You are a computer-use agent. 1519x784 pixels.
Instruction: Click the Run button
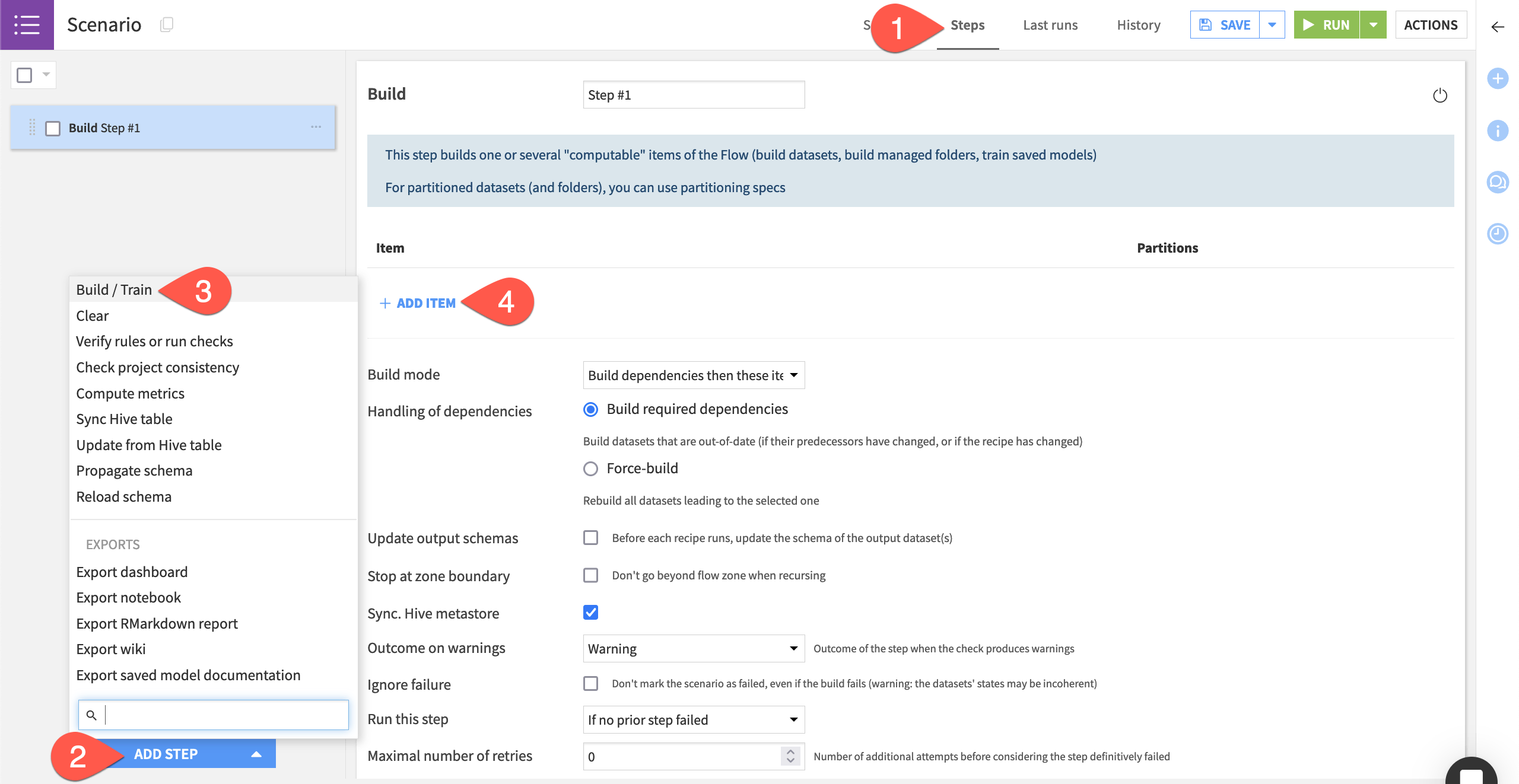(x=1330, y=24)
